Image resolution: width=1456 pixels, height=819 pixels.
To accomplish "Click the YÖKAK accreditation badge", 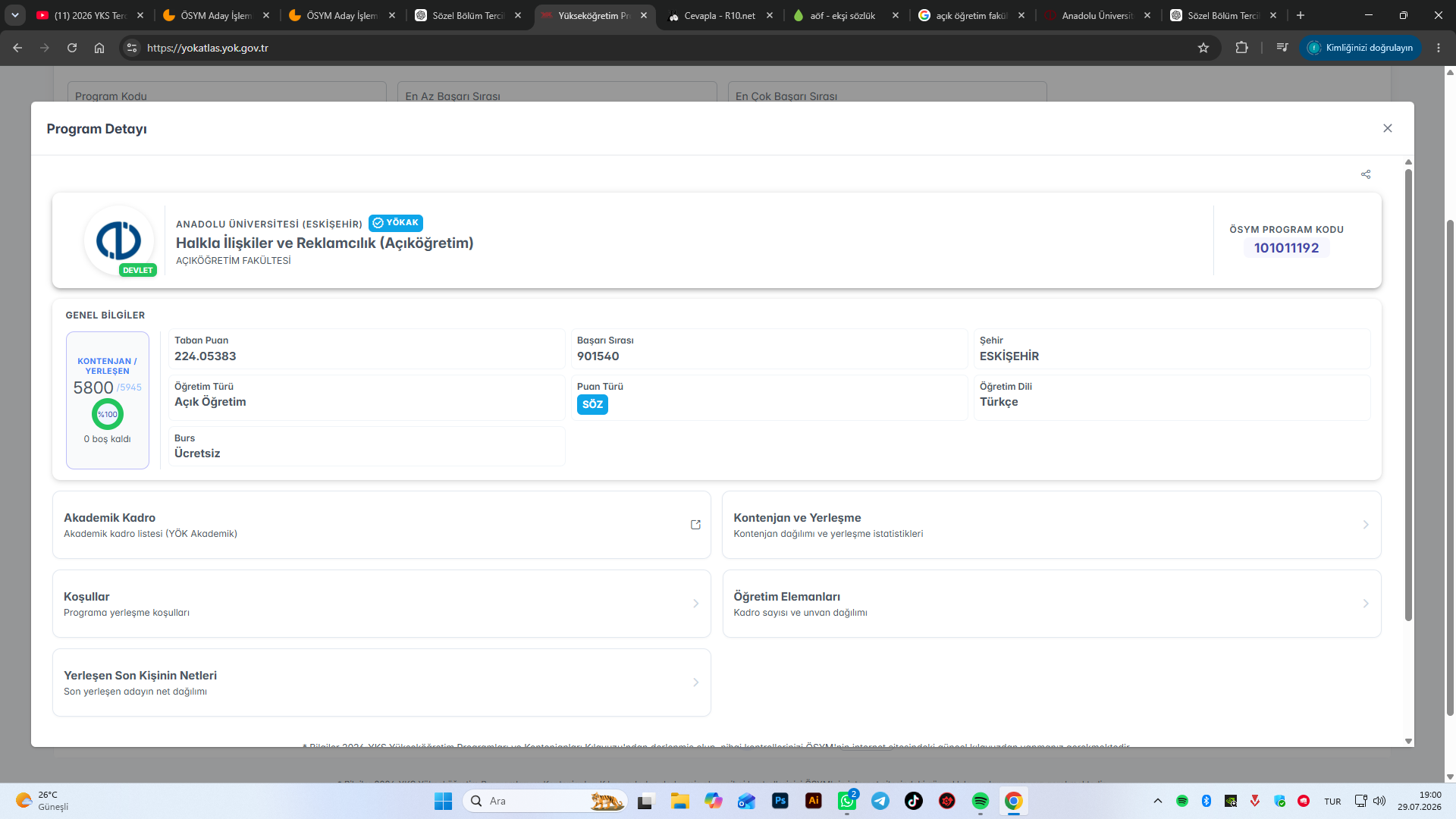I will pos(396,223).
